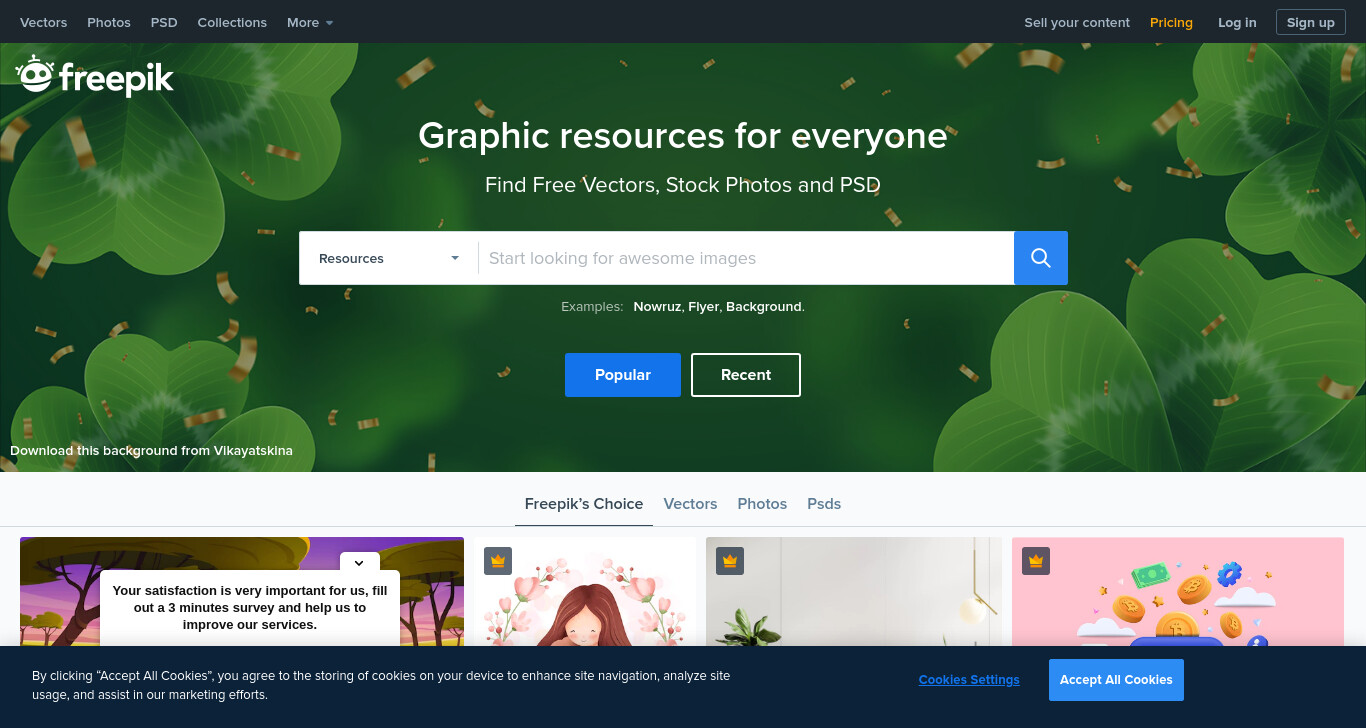Click crown premium badge on bitcoin illustration
The image size is (1366, 728).
[1036, 561]
